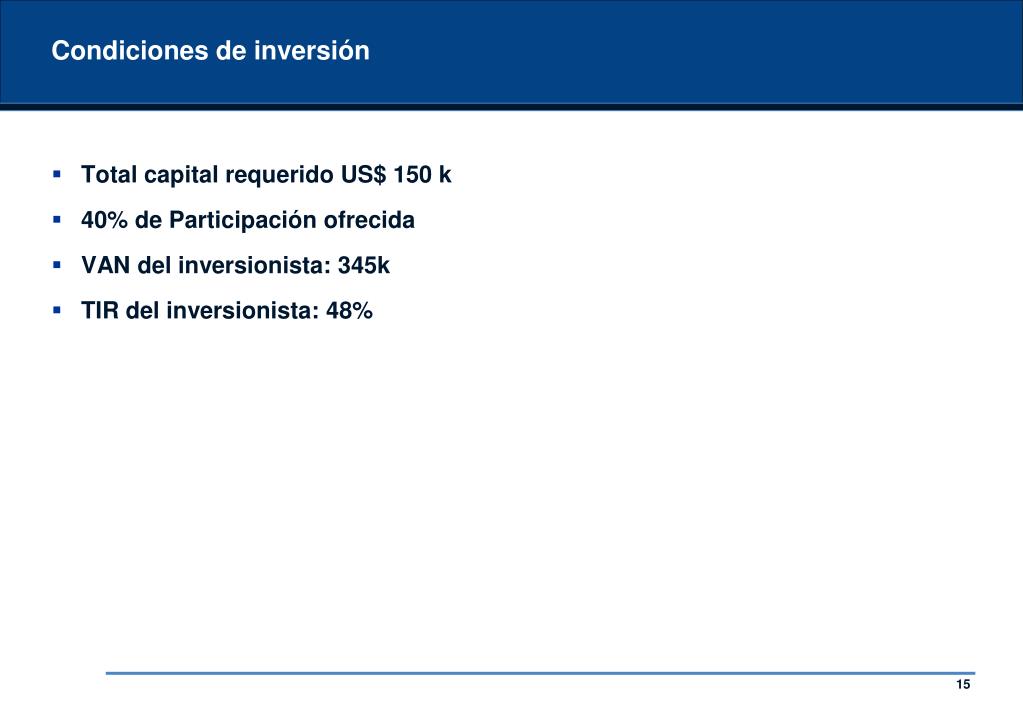The width and height of the screenshot is (1023, 708).
Task: Click the dark blue header banner
Action: [512, 52]
